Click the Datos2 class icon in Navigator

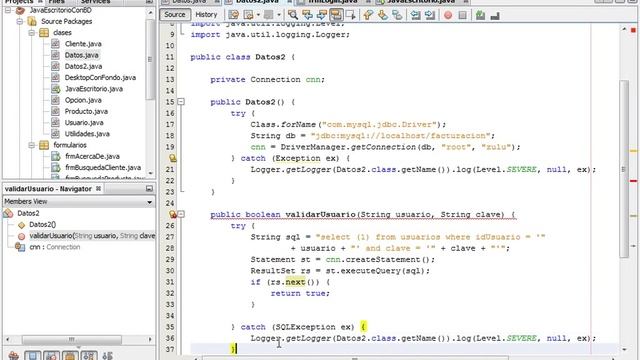pos(8,213)
